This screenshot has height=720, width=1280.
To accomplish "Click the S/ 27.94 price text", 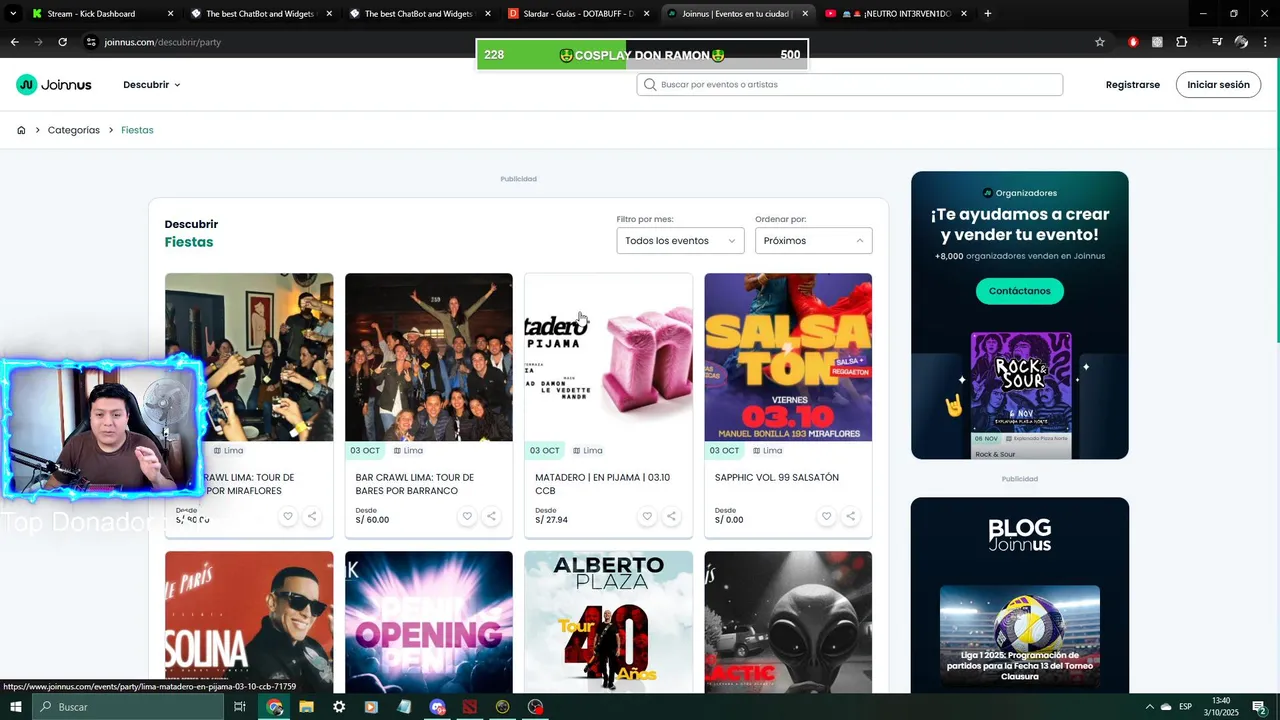I will [551, 520].
